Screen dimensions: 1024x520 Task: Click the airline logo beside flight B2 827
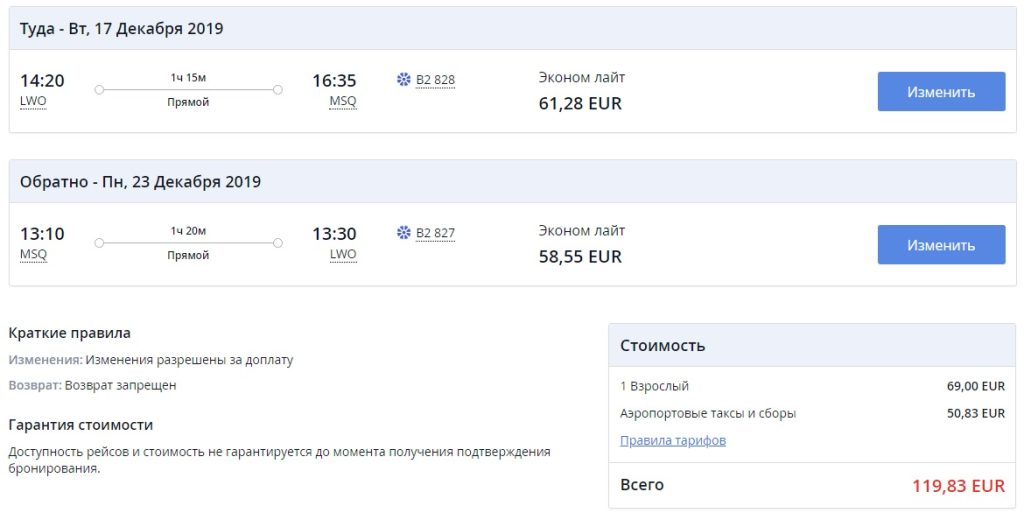(404, 233)
